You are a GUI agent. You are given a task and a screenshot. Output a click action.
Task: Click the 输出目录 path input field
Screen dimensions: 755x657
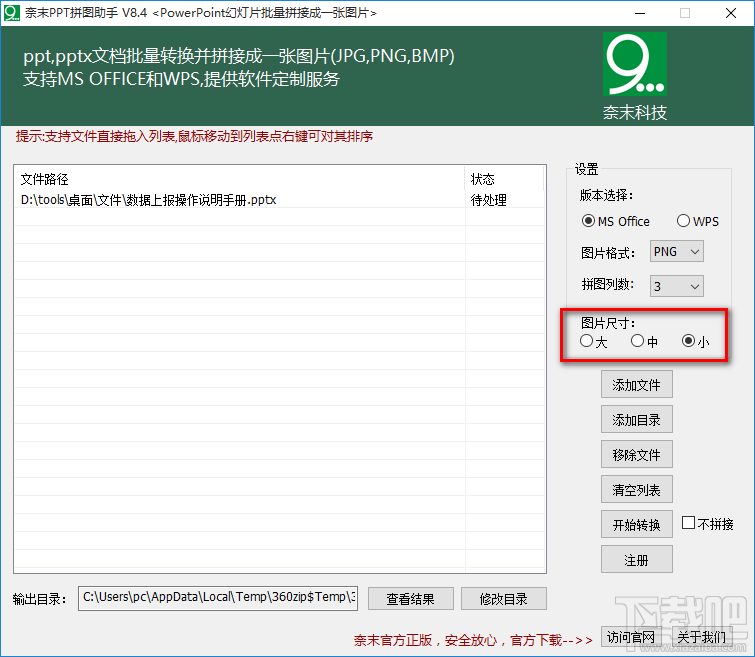click(x=218, y=598)
